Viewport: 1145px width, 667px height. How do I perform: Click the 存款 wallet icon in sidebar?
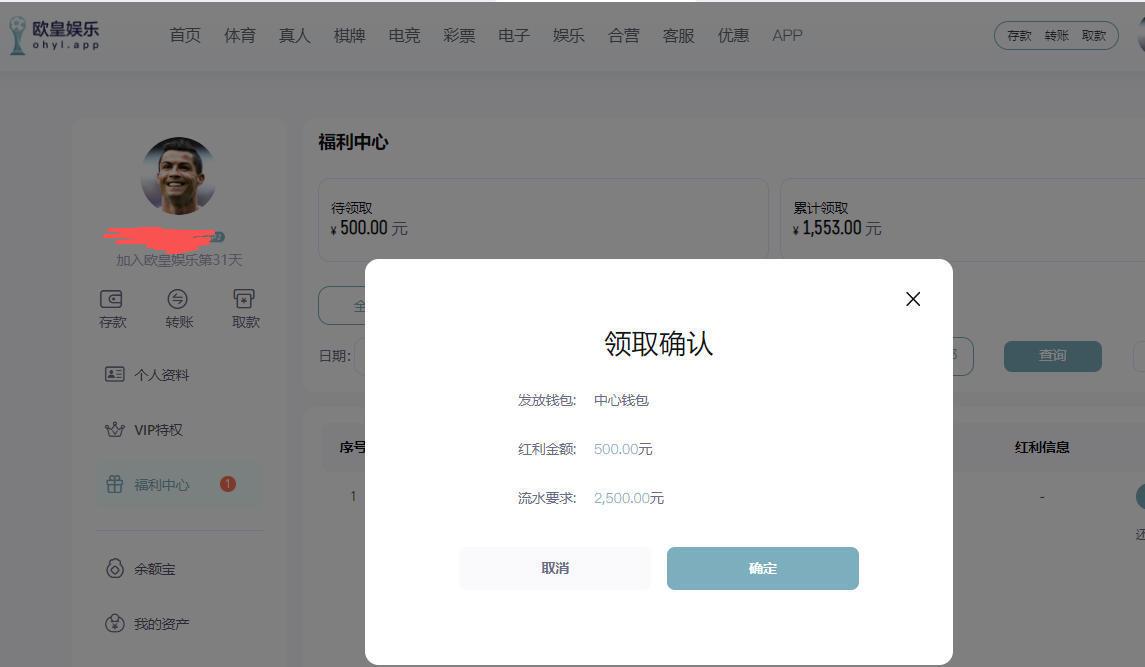pos(112,299)
